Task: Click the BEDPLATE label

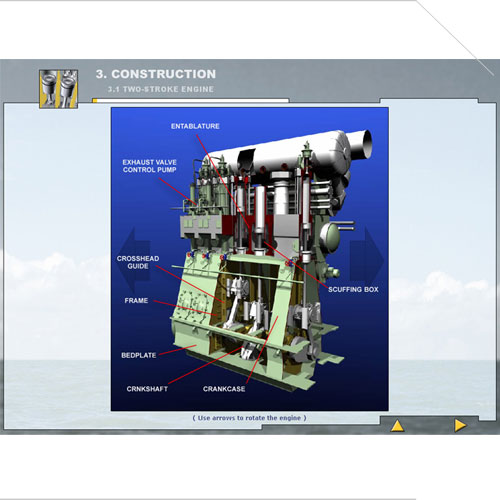Action: pyautogui.click(x=139, y=355)
